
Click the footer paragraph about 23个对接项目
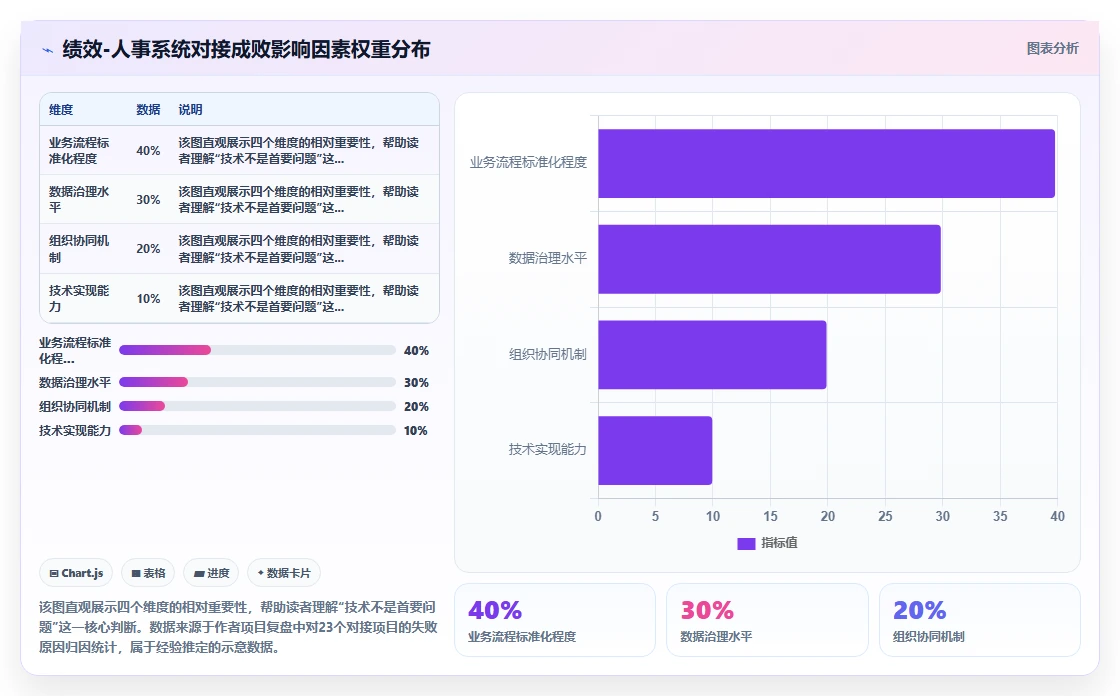tap(238, 627)
